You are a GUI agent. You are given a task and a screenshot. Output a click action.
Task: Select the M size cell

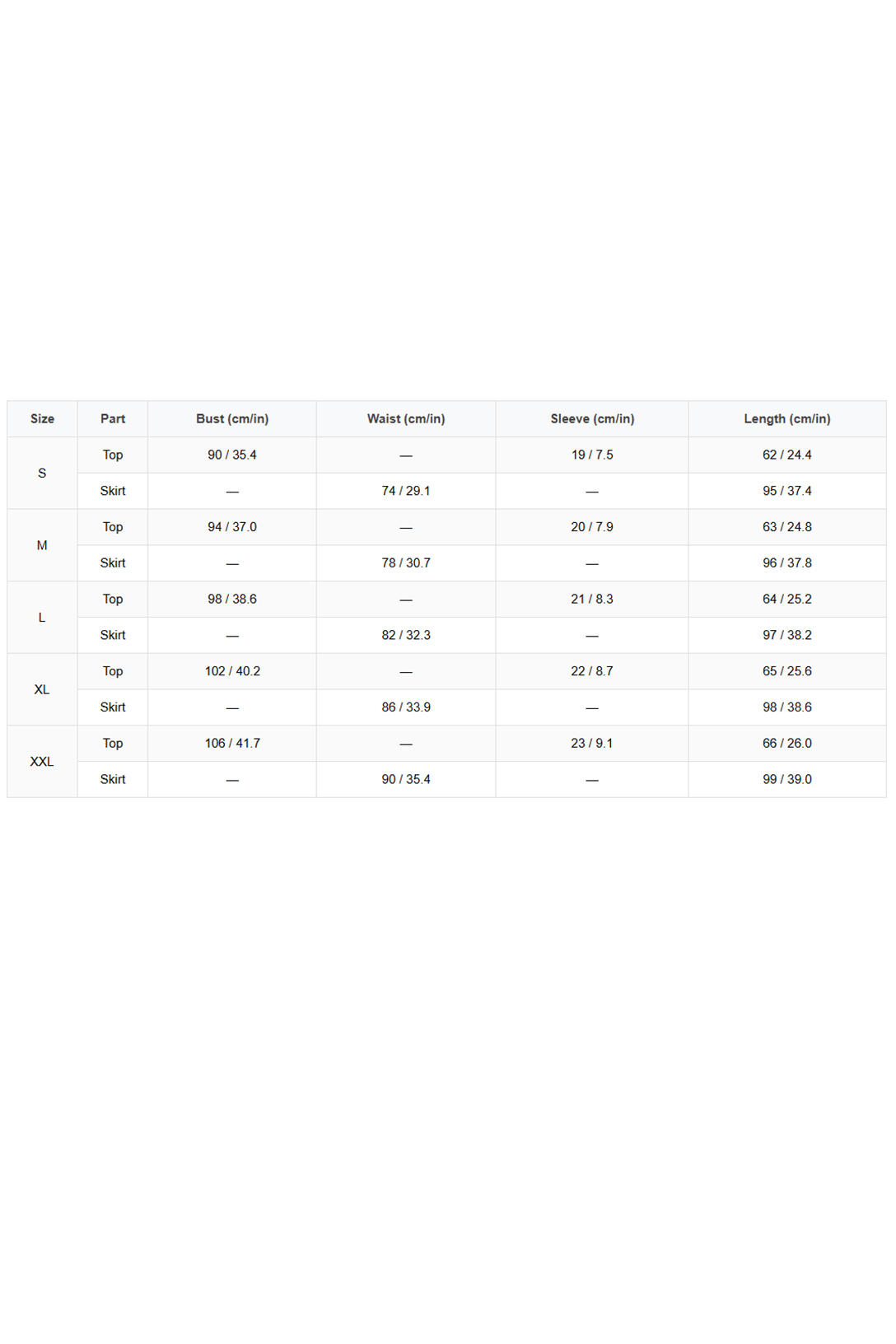42,545
